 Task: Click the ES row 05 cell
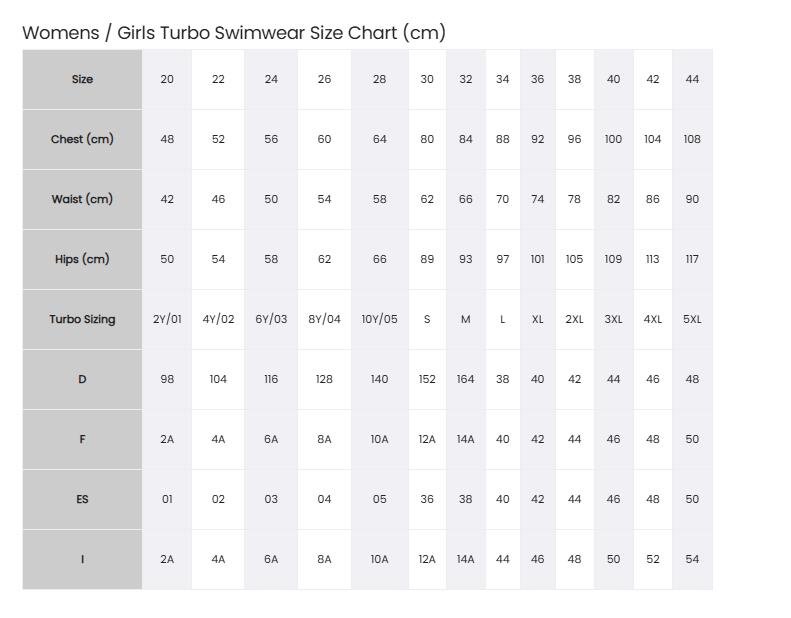point(379,499)
